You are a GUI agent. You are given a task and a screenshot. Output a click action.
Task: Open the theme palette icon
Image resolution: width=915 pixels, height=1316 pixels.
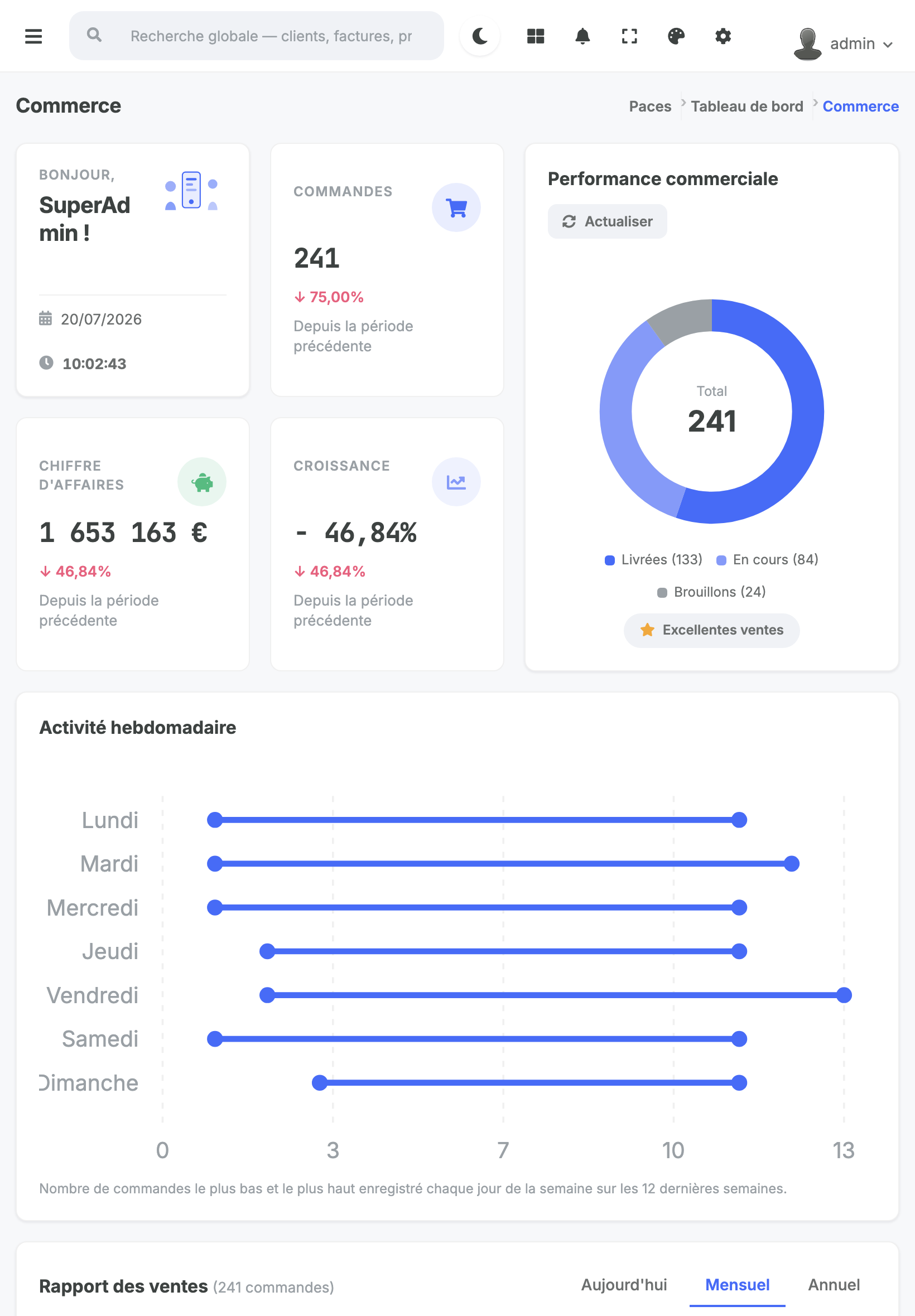pyautogui.click(x=677, y=36)
